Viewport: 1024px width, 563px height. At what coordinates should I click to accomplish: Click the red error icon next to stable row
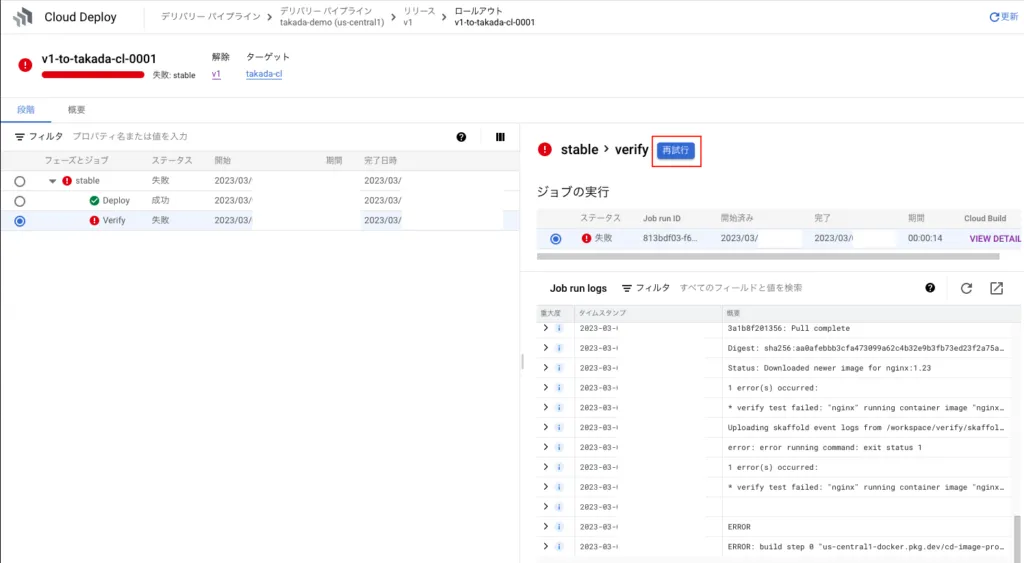coord(67,181)
